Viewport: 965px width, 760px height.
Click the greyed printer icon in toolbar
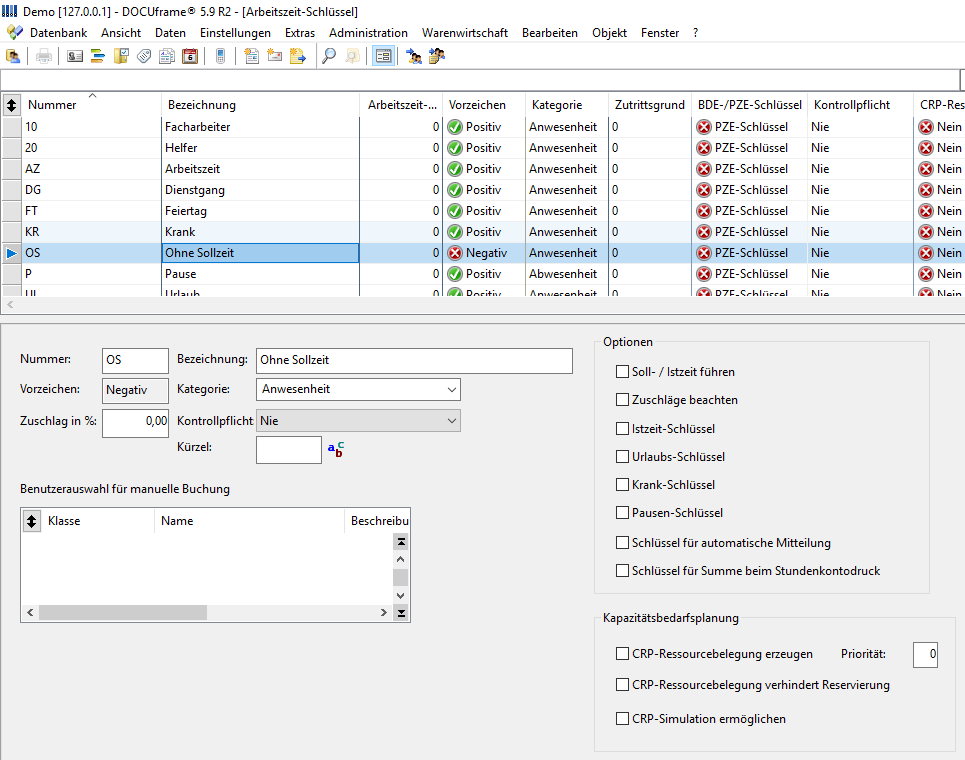[44, 57]
